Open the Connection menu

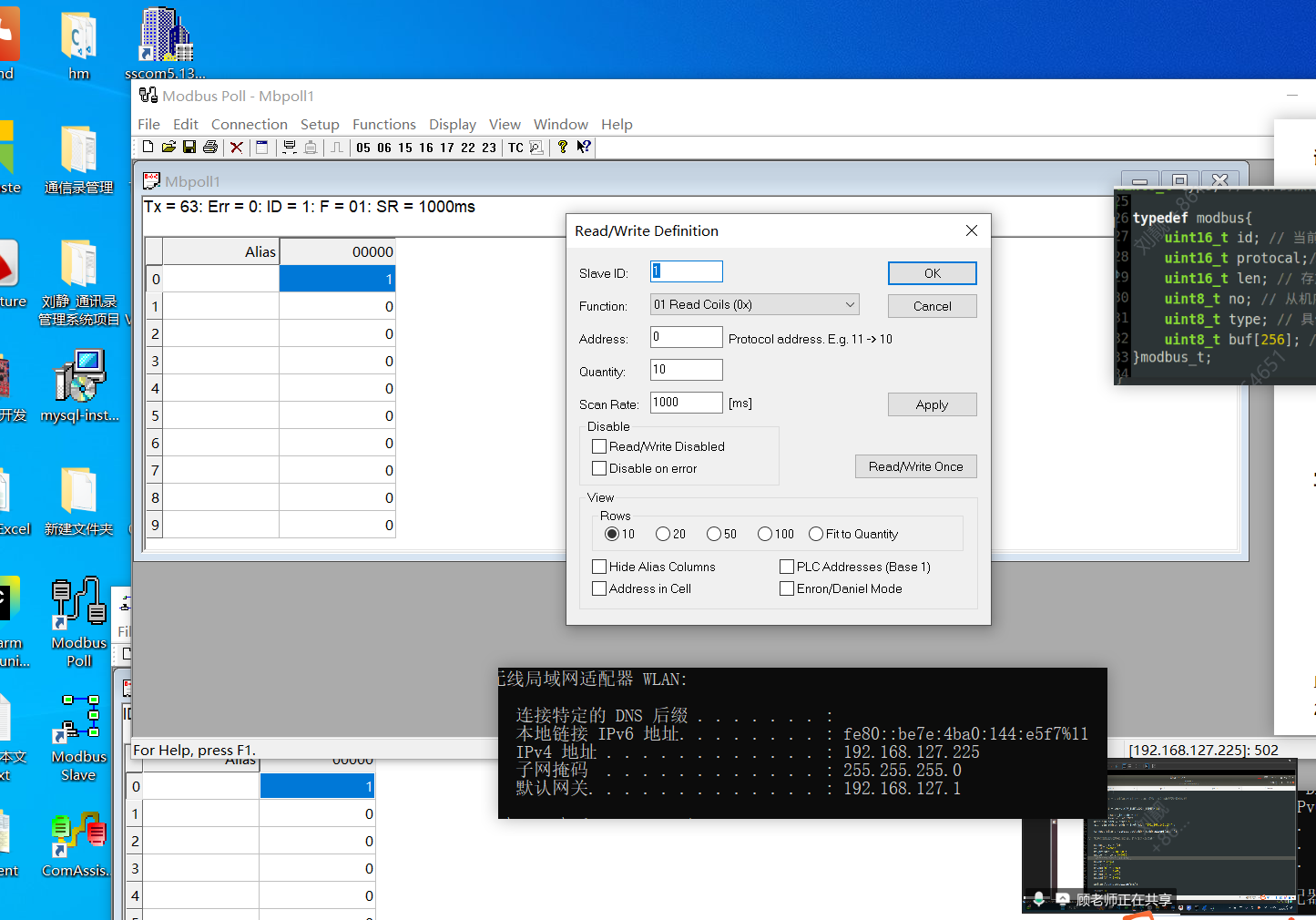(250, 124)
